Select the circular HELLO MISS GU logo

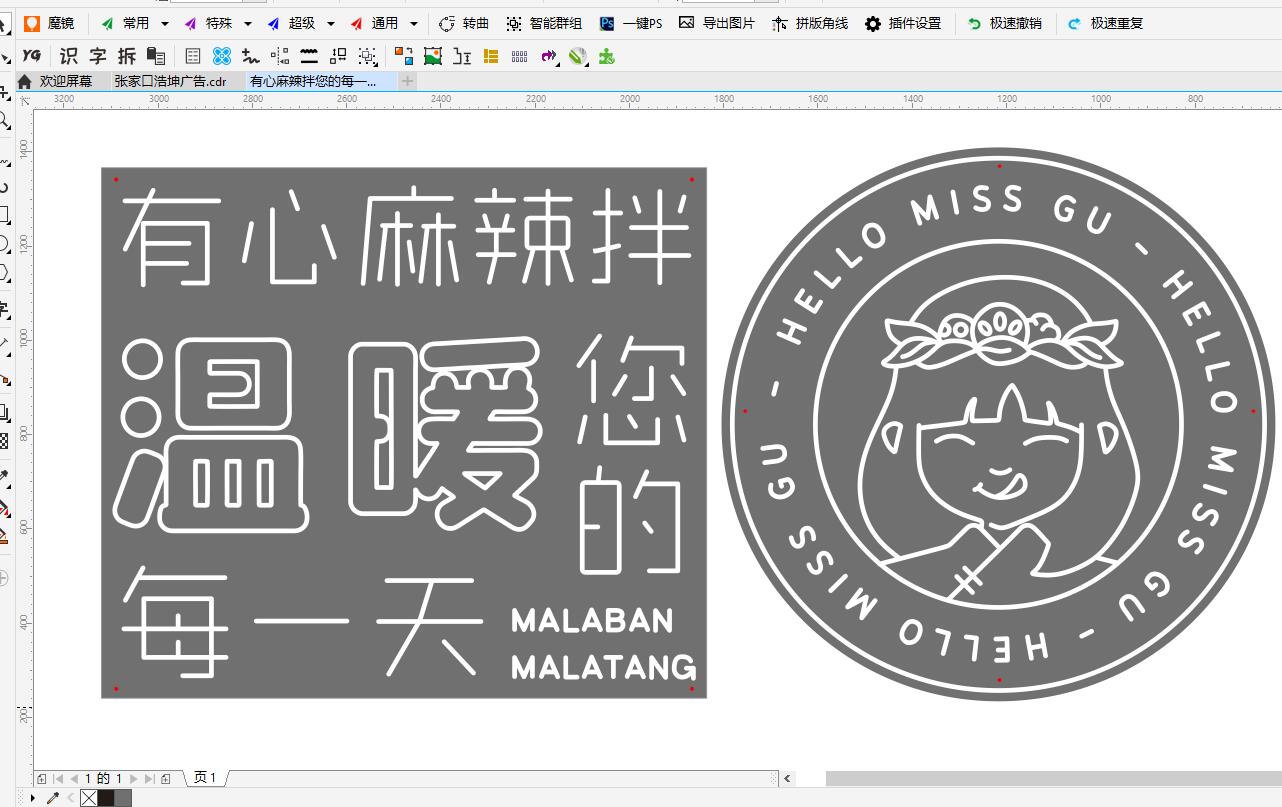coord(998,424)
